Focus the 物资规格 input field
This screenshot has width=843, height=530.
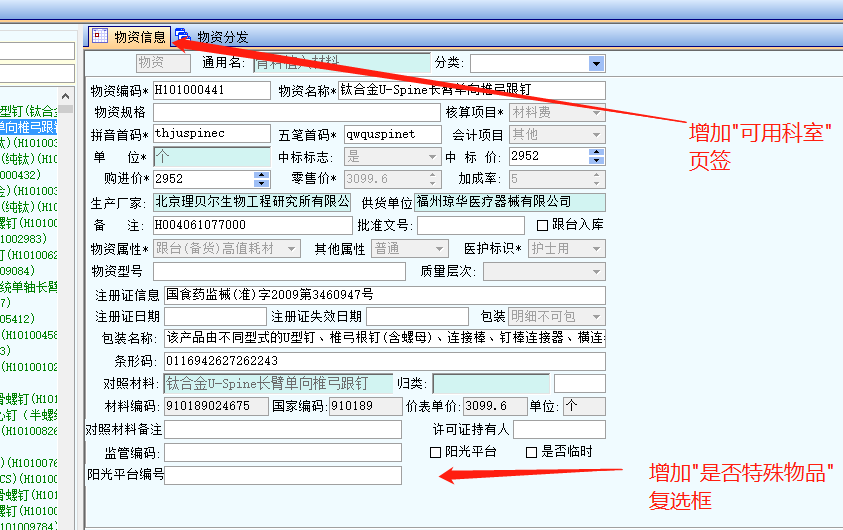[296, 112]
